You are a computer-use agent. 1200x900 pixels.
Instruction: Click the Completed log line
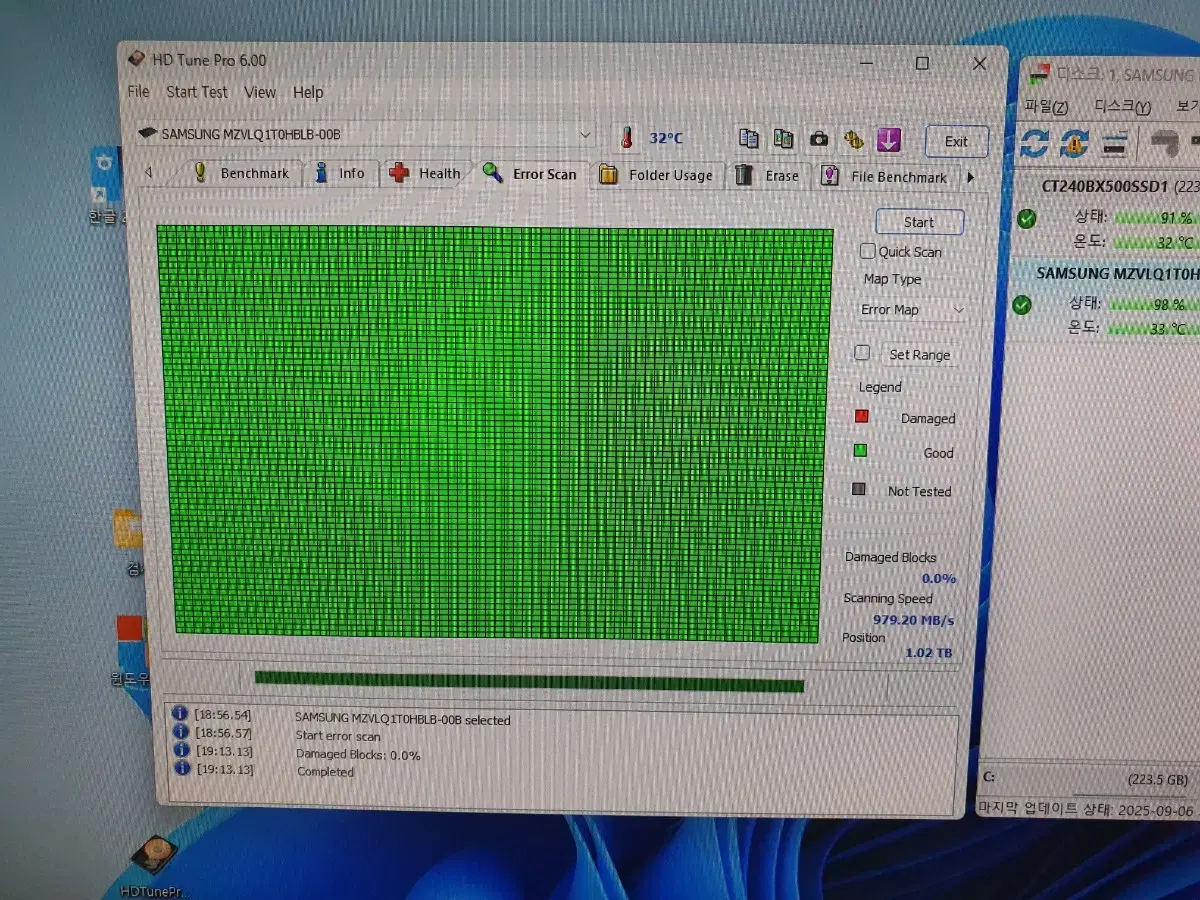tap(325, 771)
